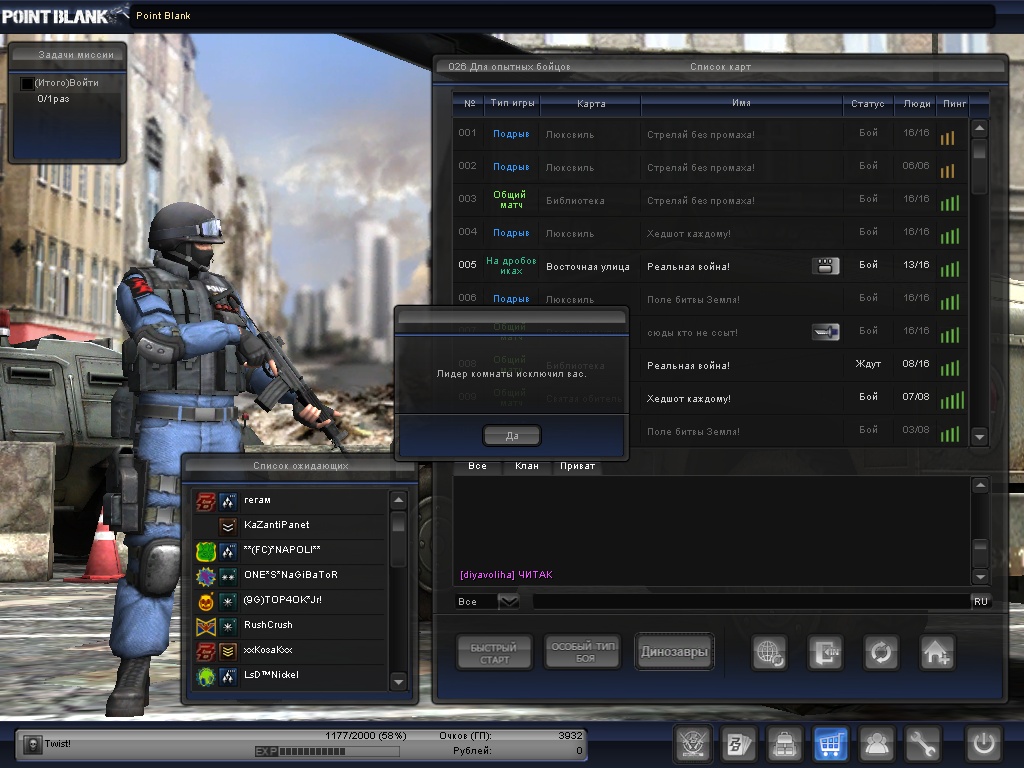Refresh the room list
The height and width of the screenshot is (768, 1024).
(x=881, y=653)
